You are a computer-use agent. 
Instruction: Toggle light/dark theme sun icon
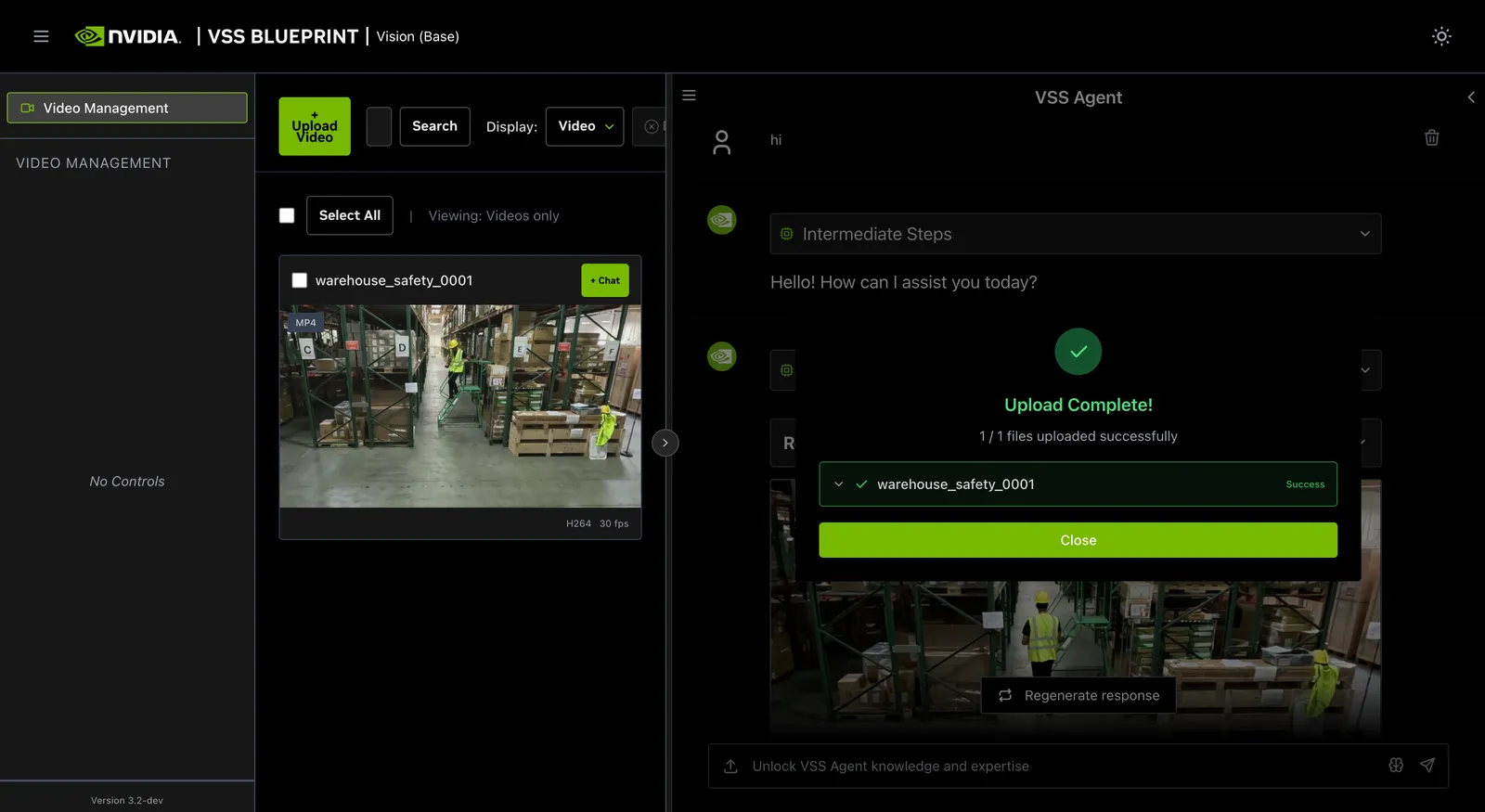pos(1441,36)
